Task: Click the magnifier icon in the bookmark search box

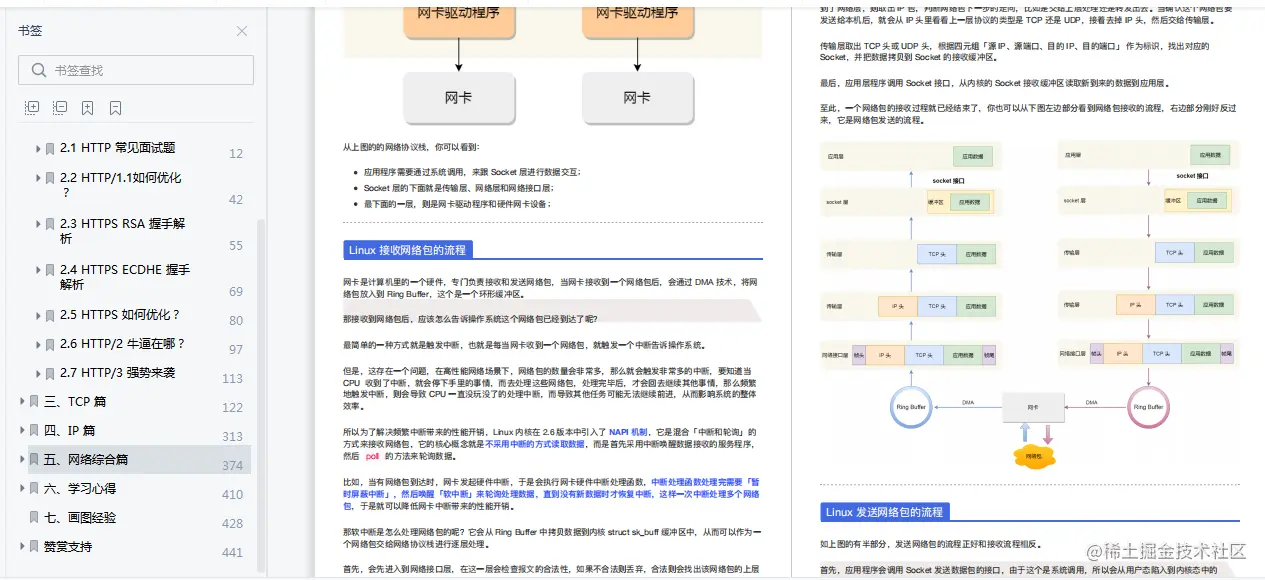Action: (41, 71)
